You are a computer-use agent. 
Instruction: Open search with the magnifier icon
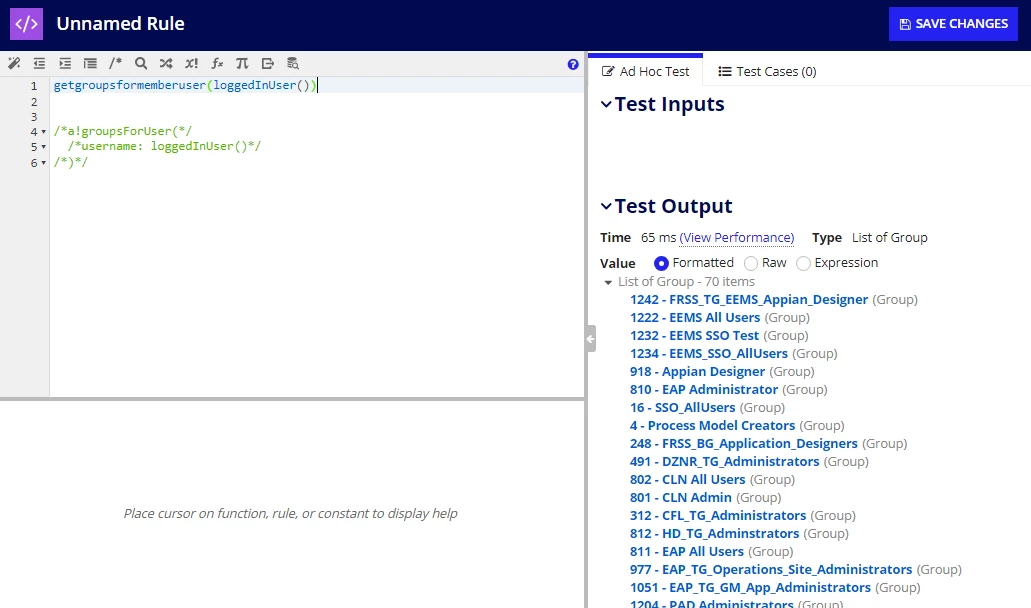click(141, 64)
